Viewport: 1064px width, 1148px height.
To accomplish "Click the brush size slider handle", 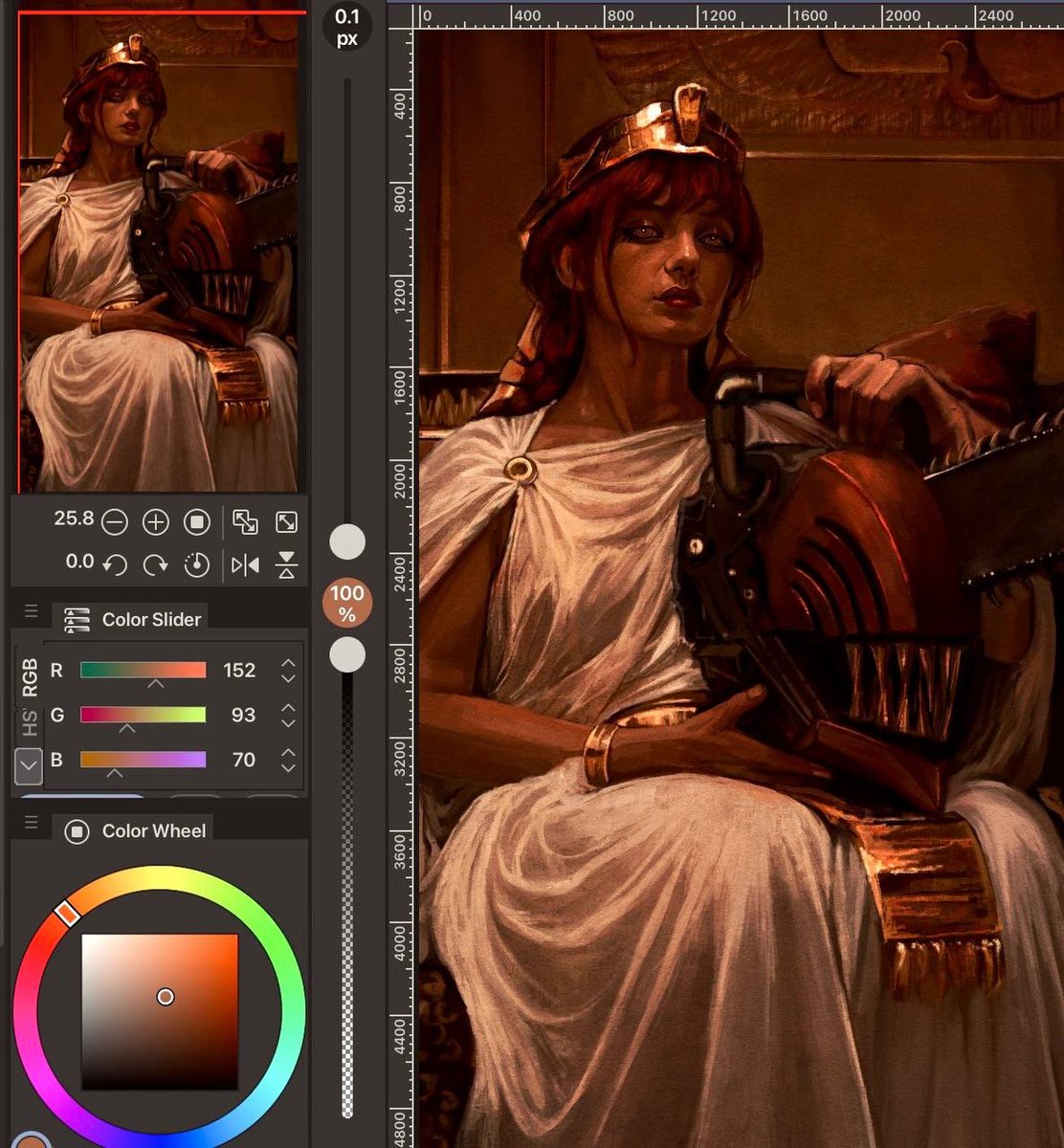I will tap(347, 541).
